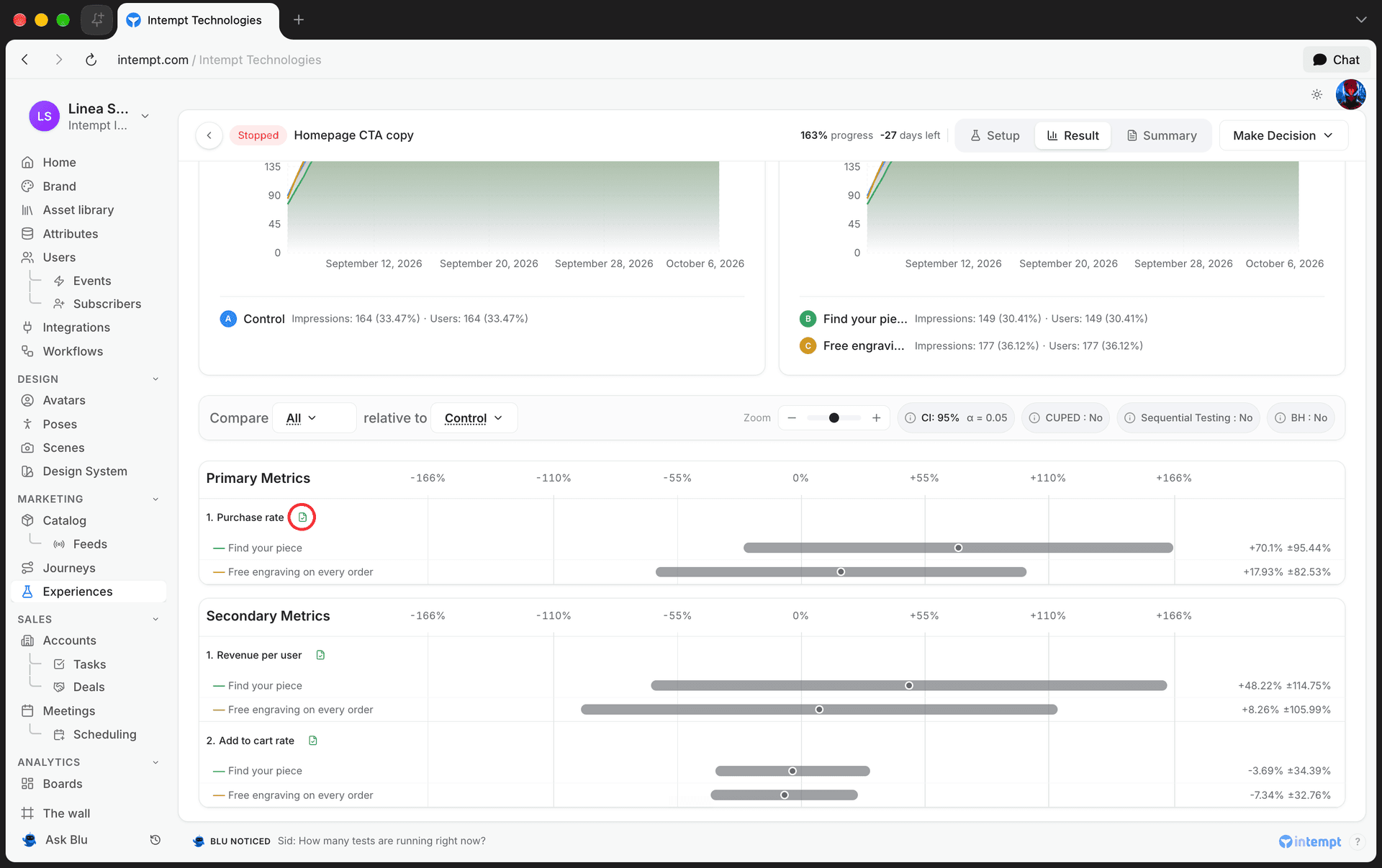Open the Journeys section

pos(89,568)
